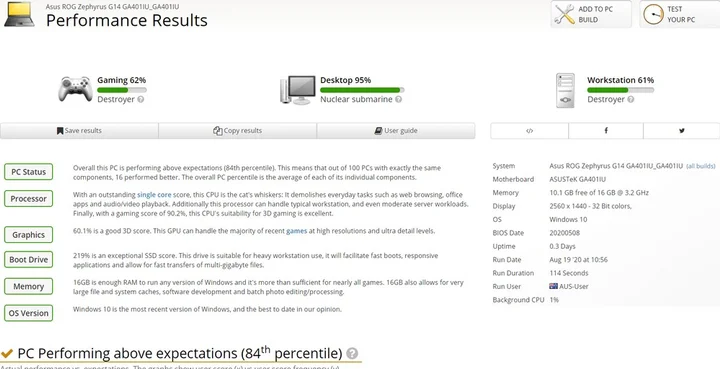Select Copy results

pos(237,131)
